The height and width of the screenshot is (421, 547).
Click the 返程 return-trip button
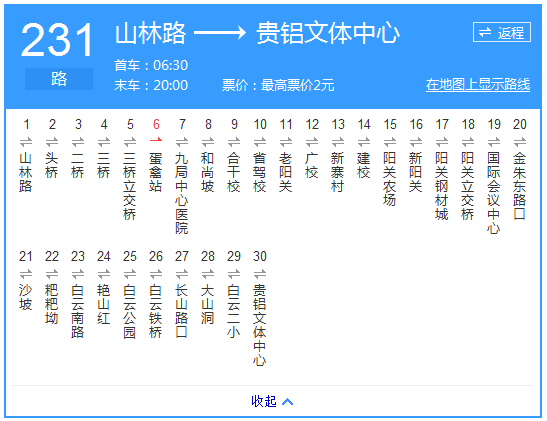tap(502, 32)
